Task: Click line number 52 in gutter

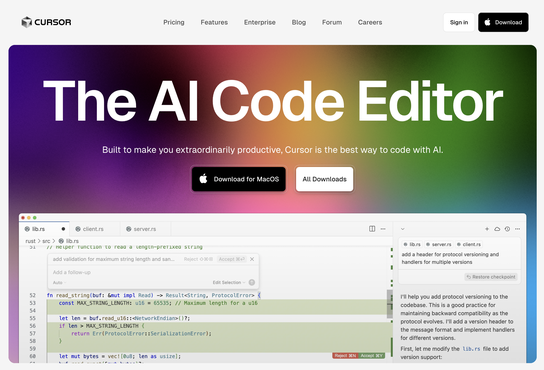Action: tap(33, 295)
